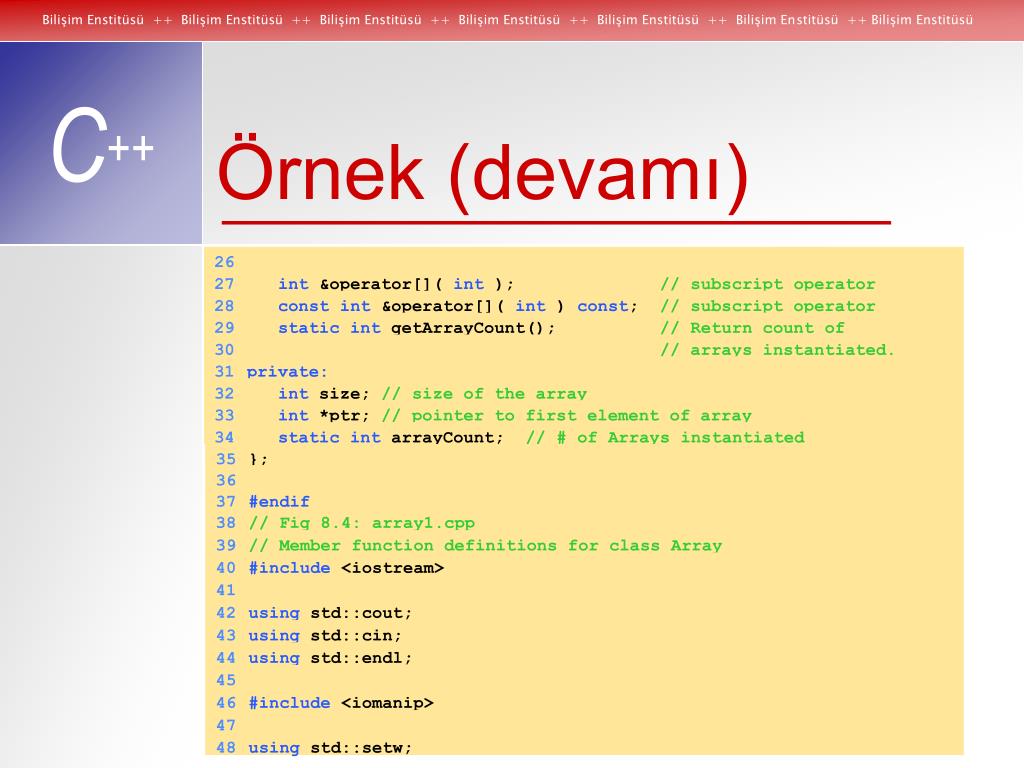Click the "// pointer to first element of array" comment
This screenshot has height=768, width=1024.
click(566, 415)
